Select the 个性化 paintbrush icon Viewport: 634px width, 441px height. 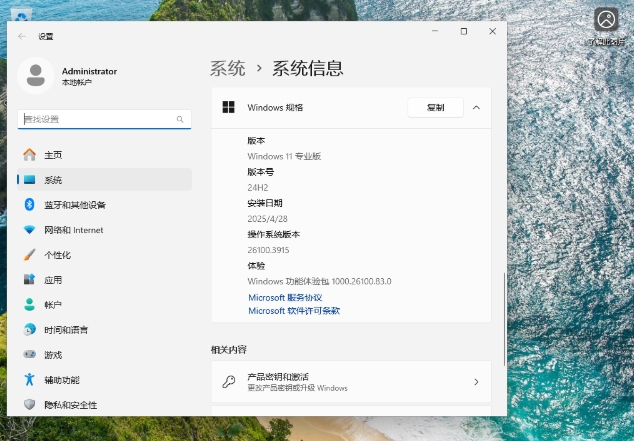[29, 255]
